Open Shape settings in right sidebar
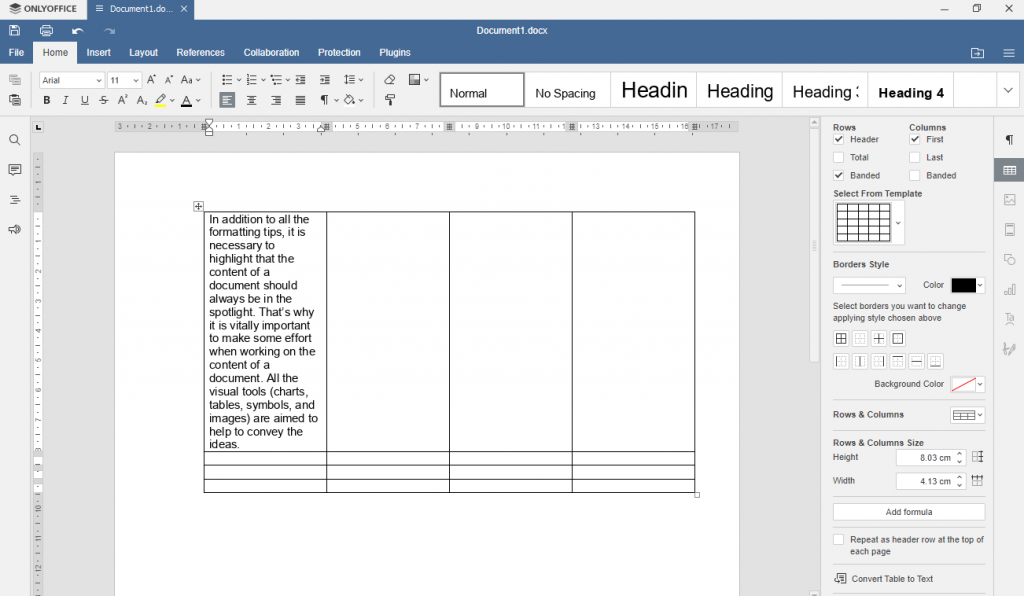This screenshot has height=596, width=1024. tap(1009, 259)
